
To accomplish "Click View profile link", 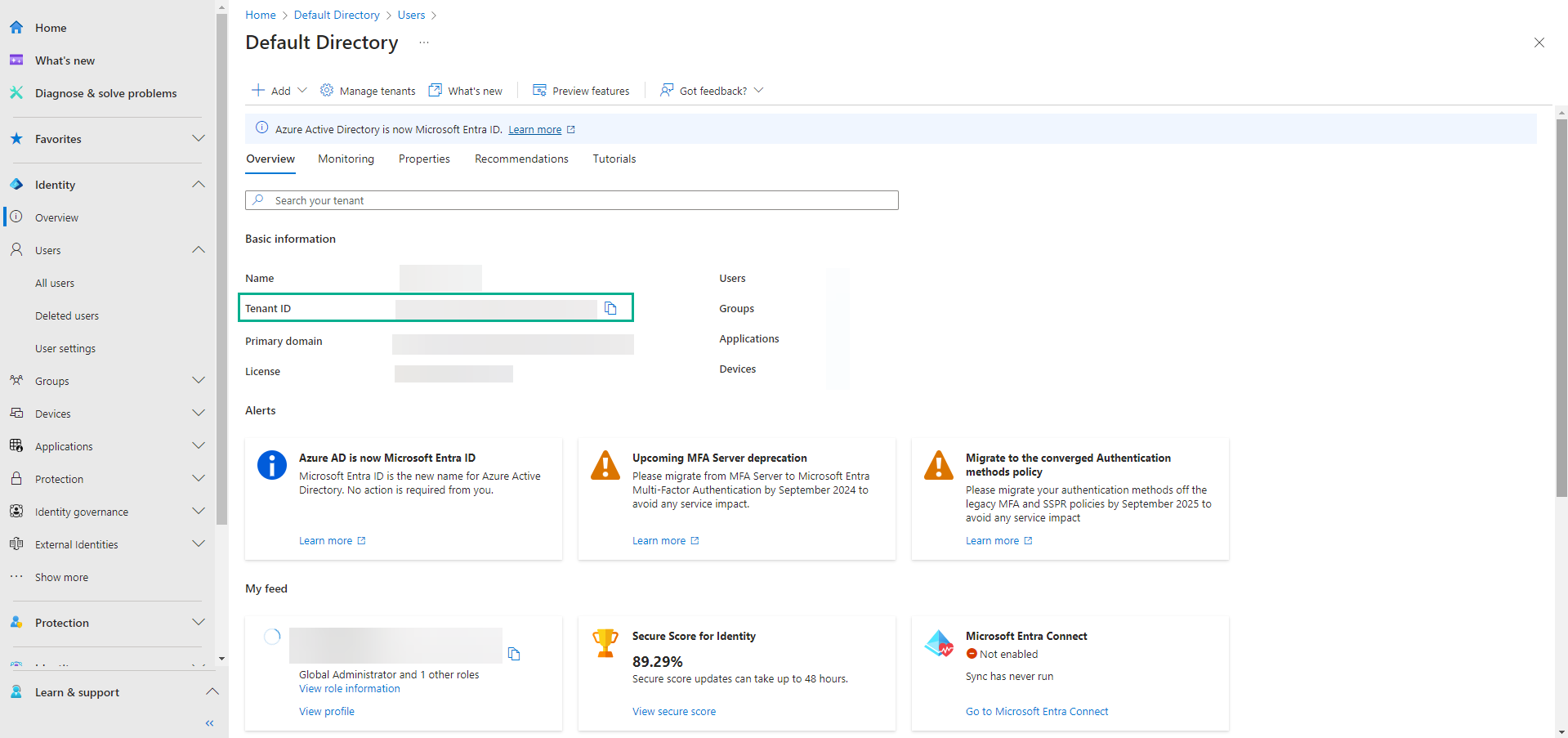I will point(327,712).
